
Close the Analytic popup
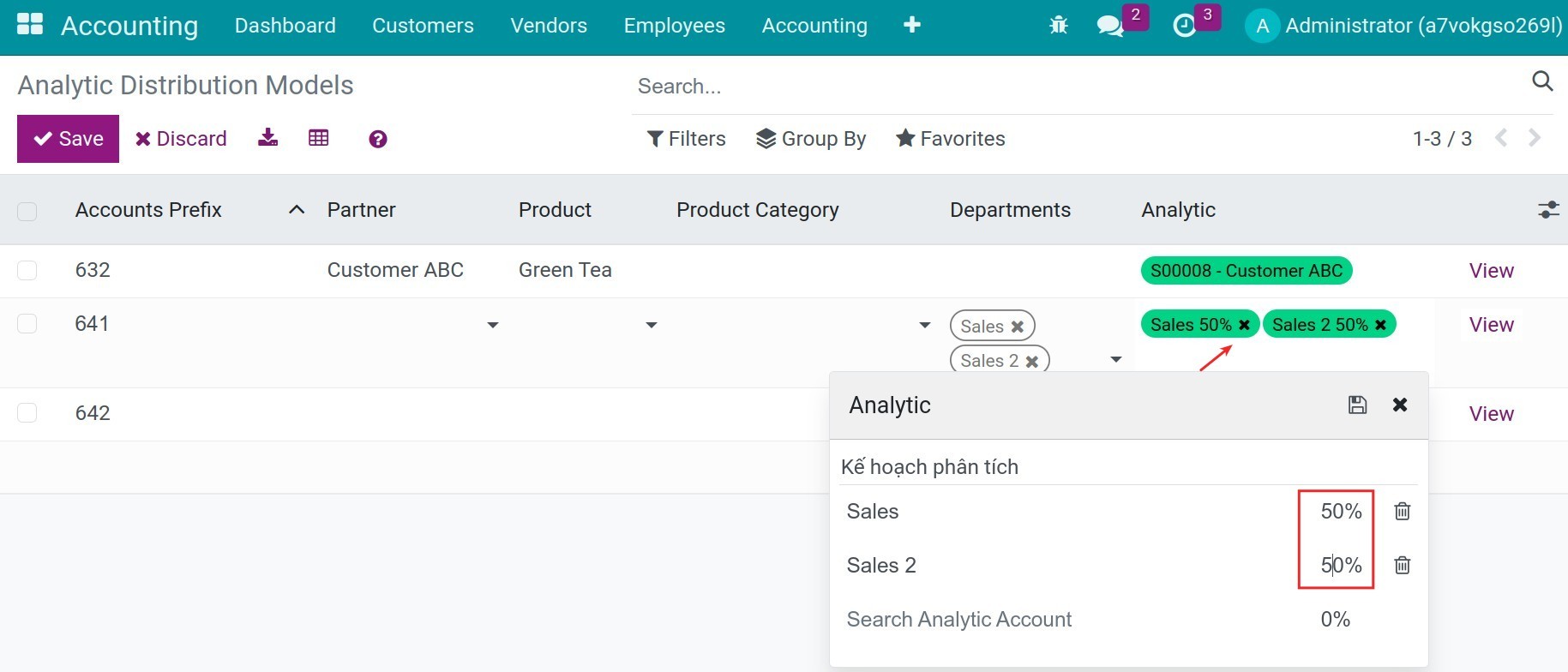pyautogui.click(x=1400, y=405)
